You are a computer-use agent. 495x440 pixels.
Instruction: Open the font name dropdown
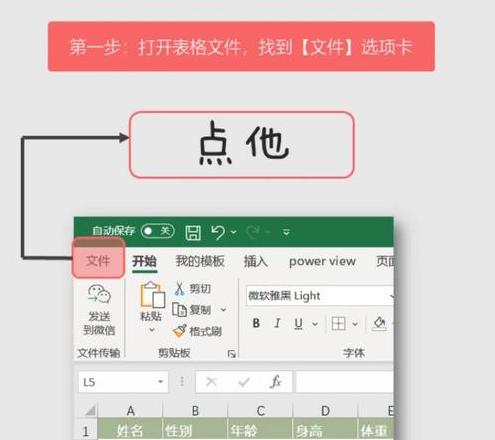pyautogui.click(x=391, y=296)
